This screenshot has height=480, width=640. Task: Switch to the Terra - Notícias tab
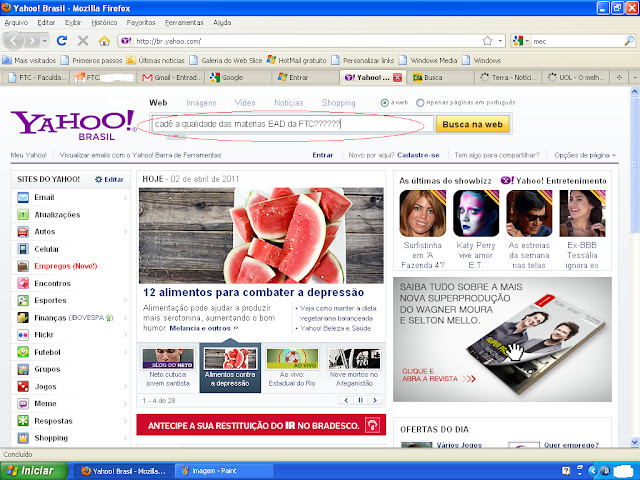pyautogui.click(x=508, y=77)
